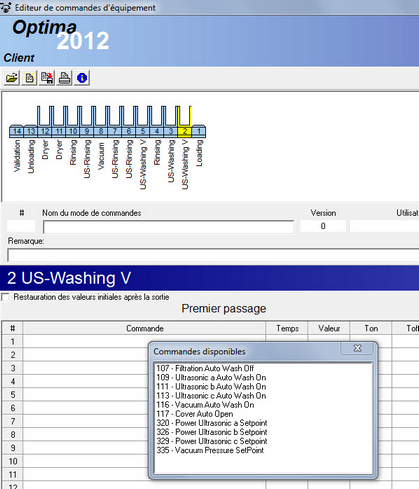Image resolution: width=419 pixels, height=489 pixels.
Task: Select station 4 Rinsing tank
Action: (x=157, y=131)
